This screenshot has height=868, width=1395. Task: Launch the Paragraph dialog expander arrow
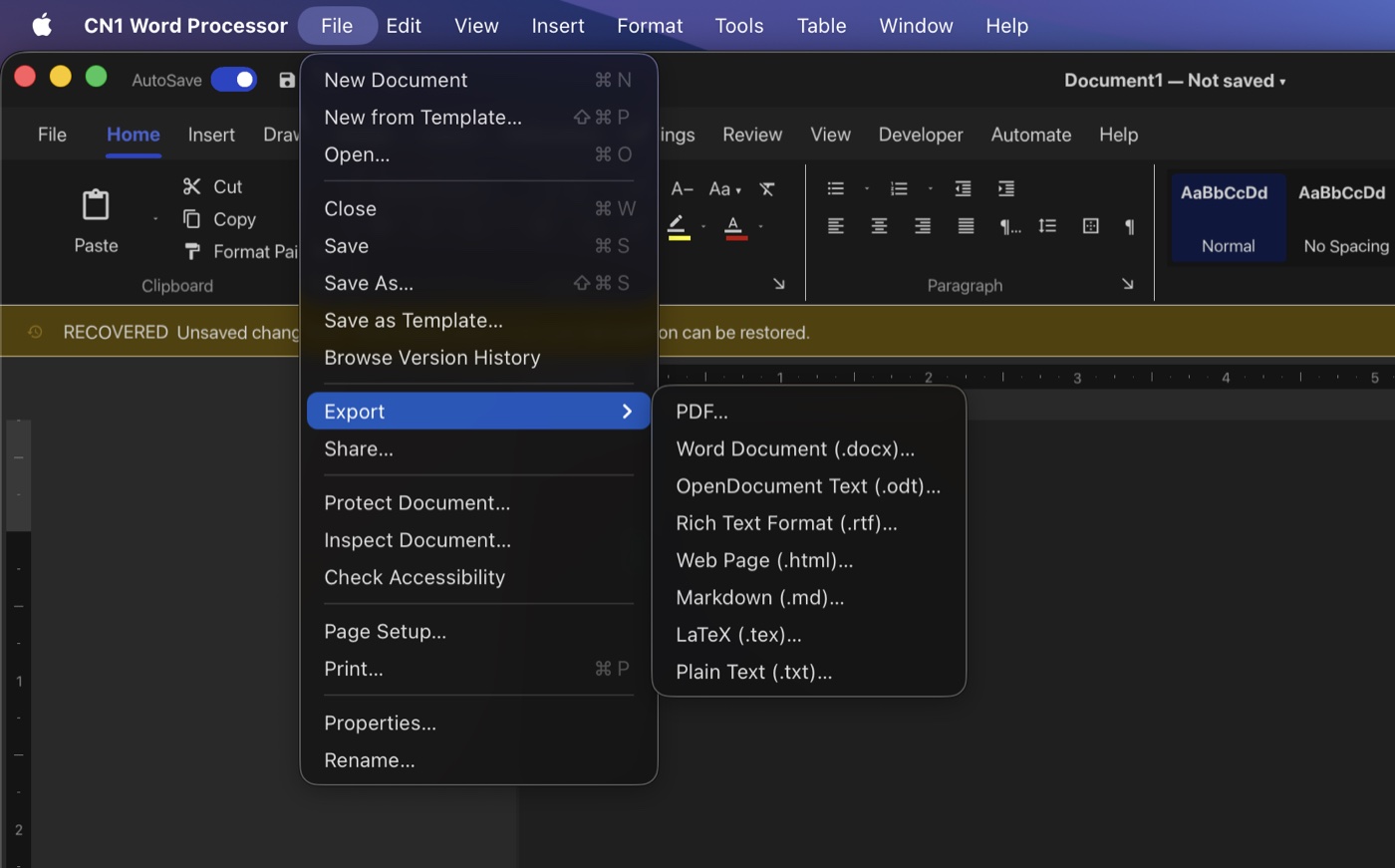[1127, 284]
